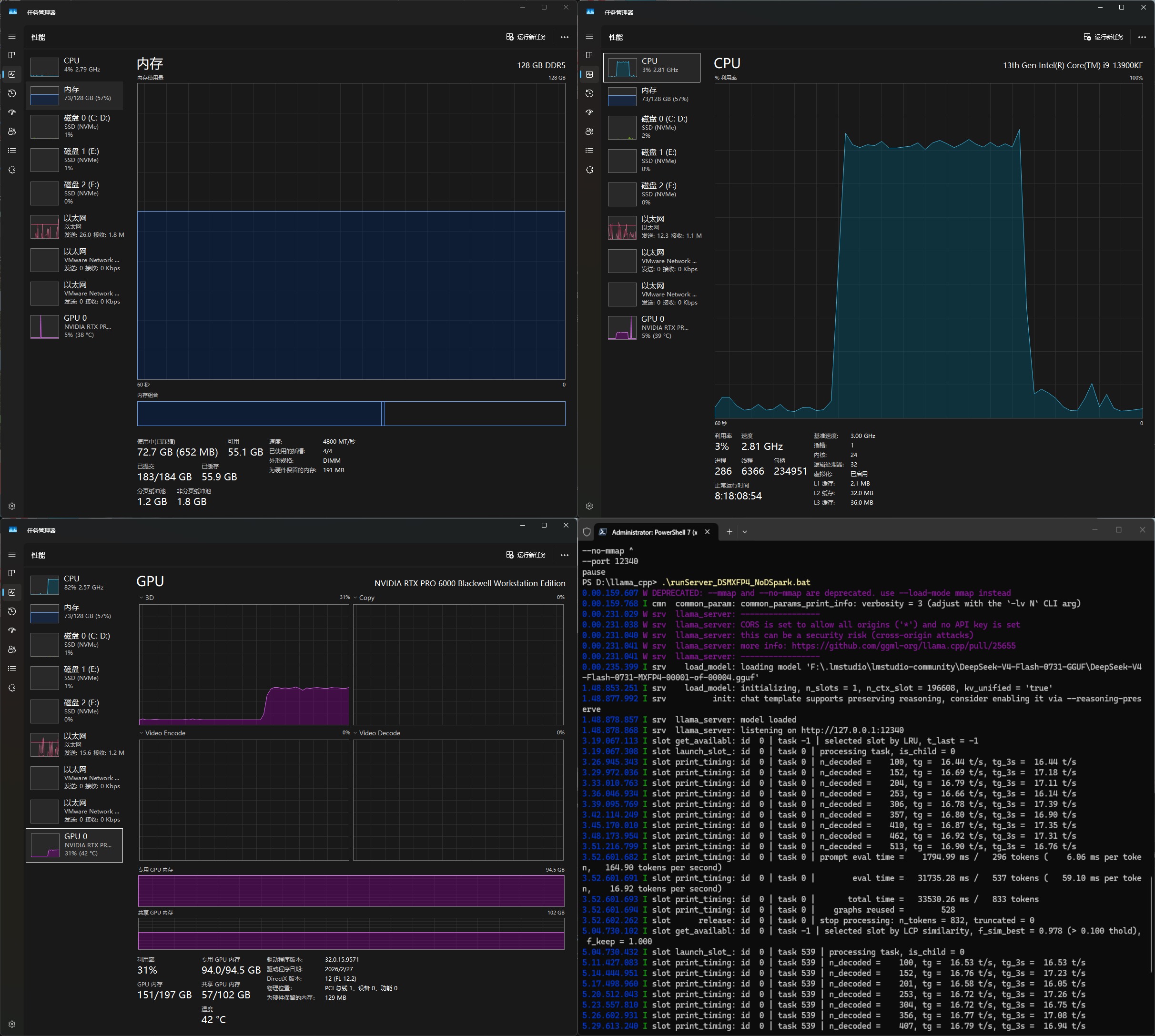1155x1036 pixels.
Task: Select Performance icon in CPU Task Manager sidebar
Action: 589,74
